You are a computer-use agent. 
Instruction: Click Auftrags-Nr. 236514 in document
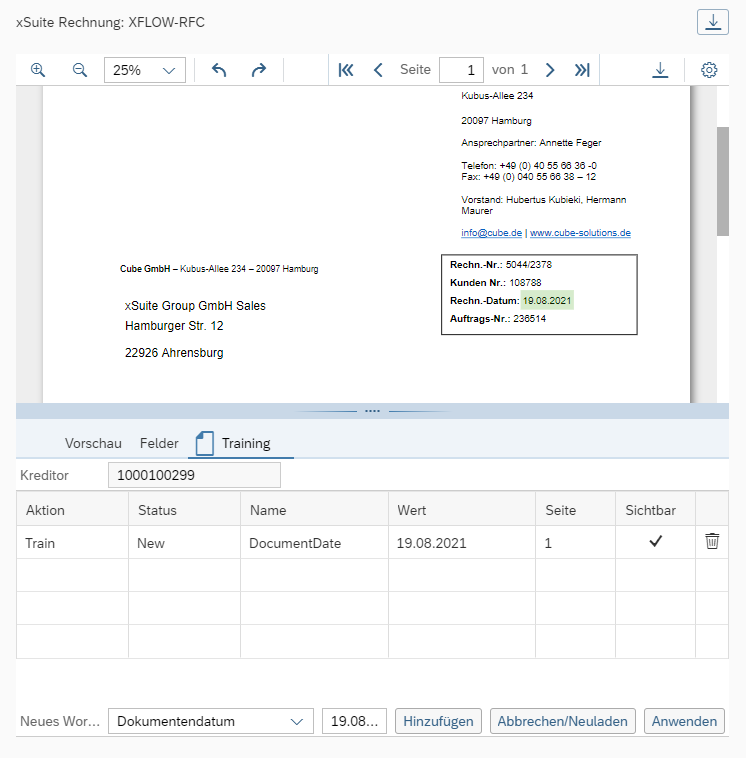pos(498,319)
